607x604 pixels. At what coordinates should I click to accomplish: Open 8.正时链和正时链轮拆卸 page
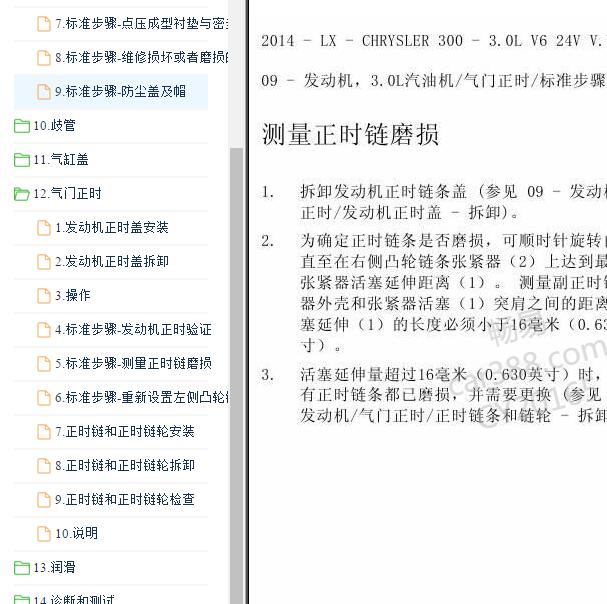(125, 466)
